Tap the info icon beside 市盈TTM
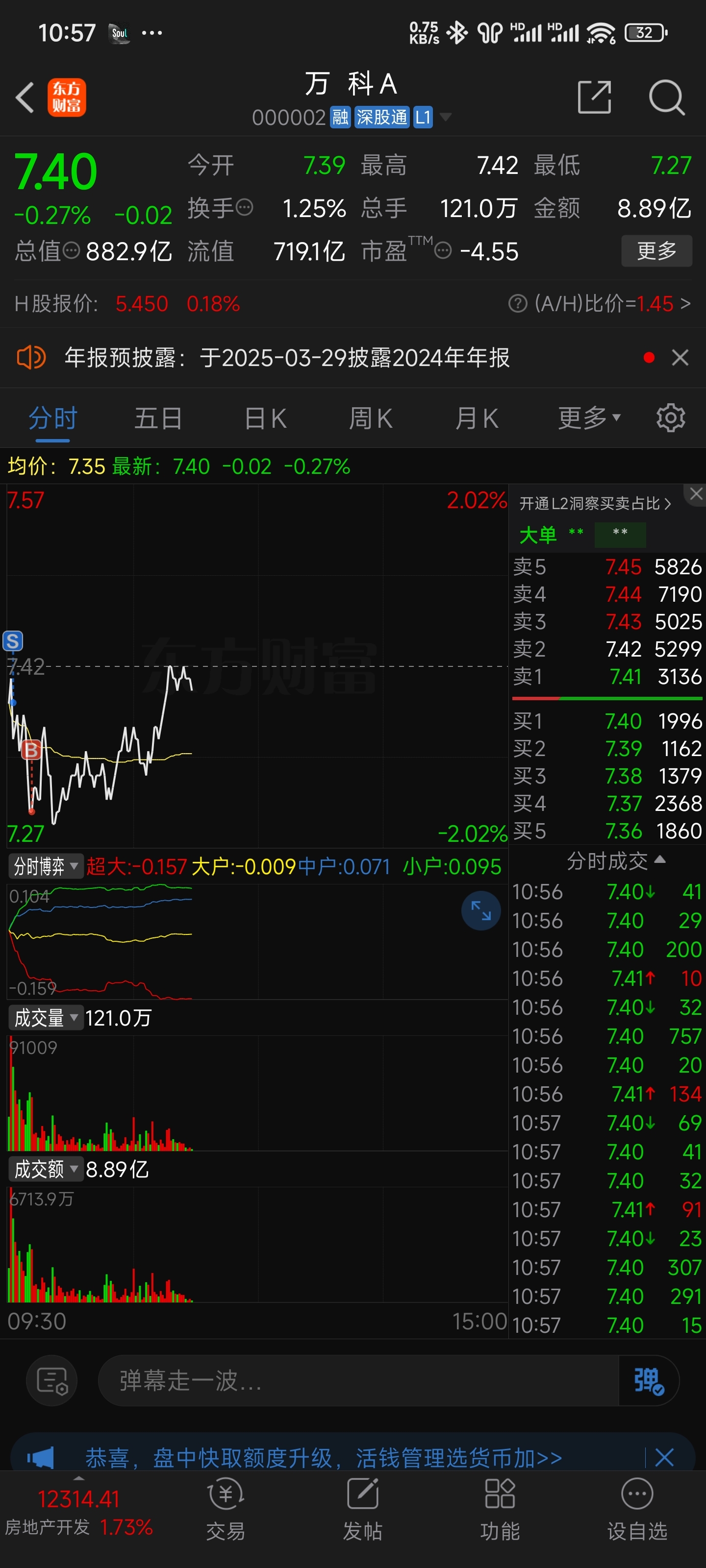Image resolution: width=706 pixels, height=1568 pixels. (x=443, y=250)
